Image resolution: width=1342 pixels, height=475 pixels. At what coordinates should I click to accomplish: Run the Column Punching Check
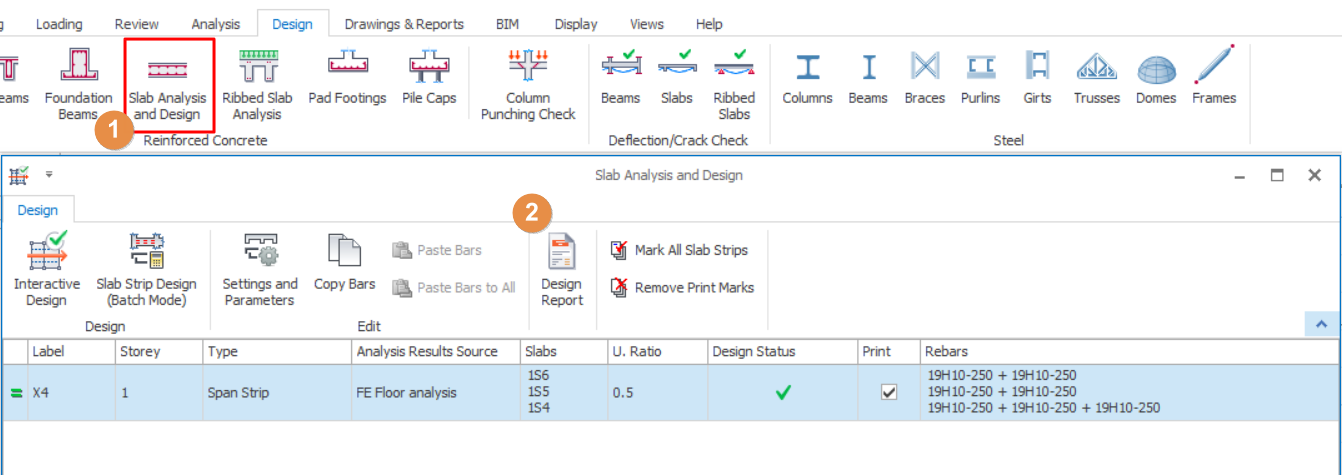(x=528, y=84)
